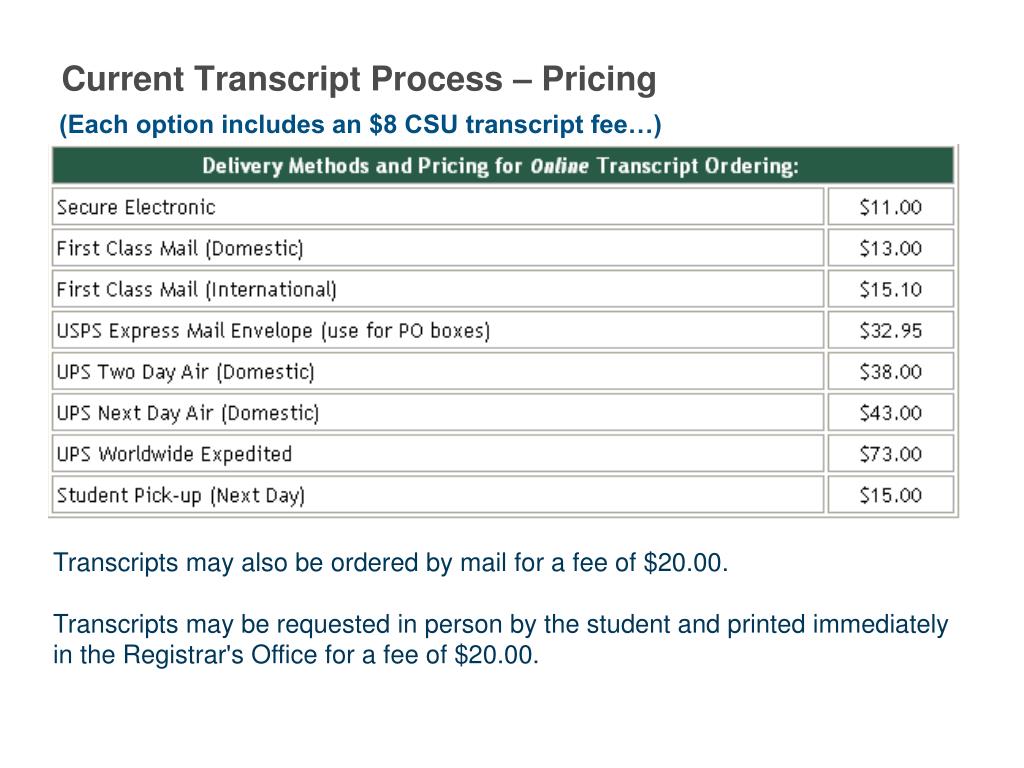This screenshot has width=1024, height=768.
Task: Click the $43.00 price cell
Action: [890, 413]
